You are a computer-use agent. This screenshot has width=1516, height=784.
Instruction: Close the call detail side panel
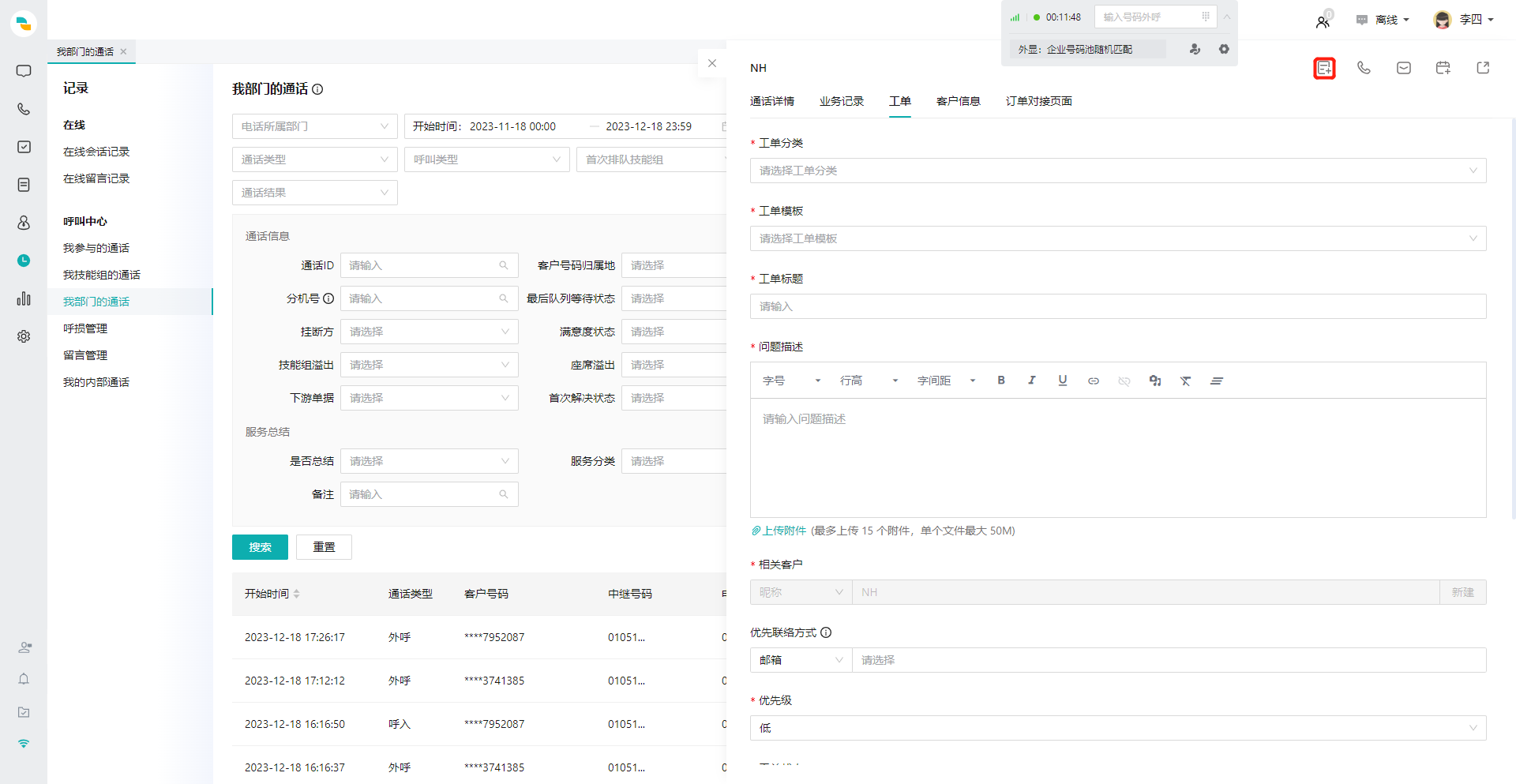(x=712, y=63)
